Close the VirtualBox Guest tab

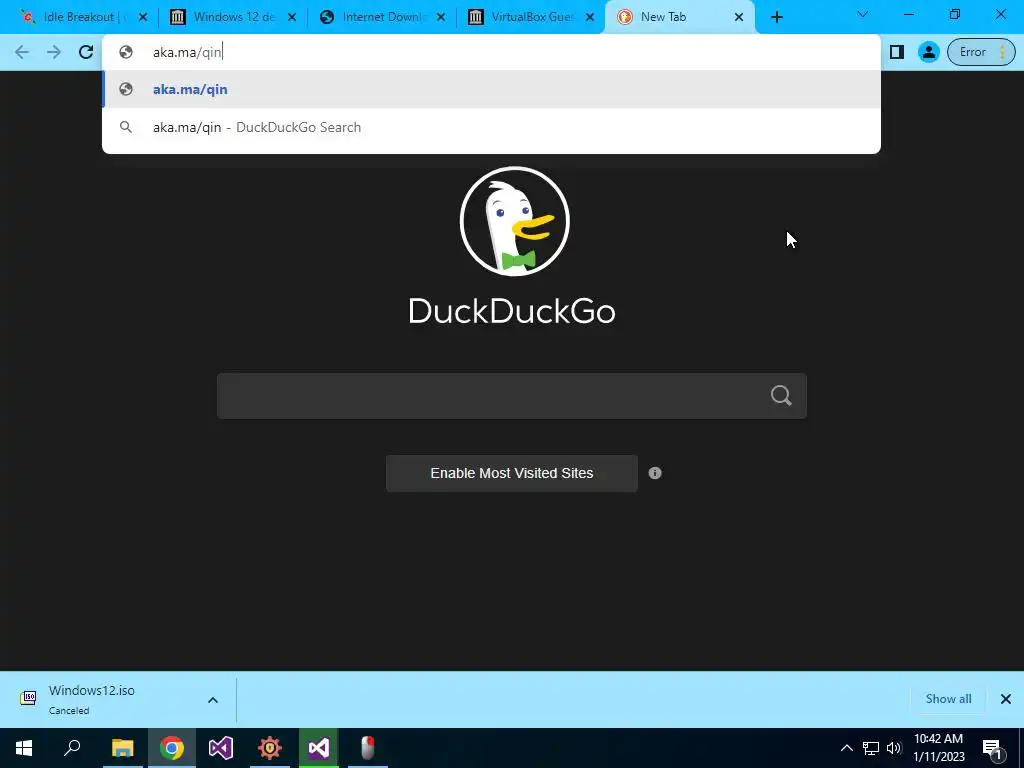click(x=590, y=18)
